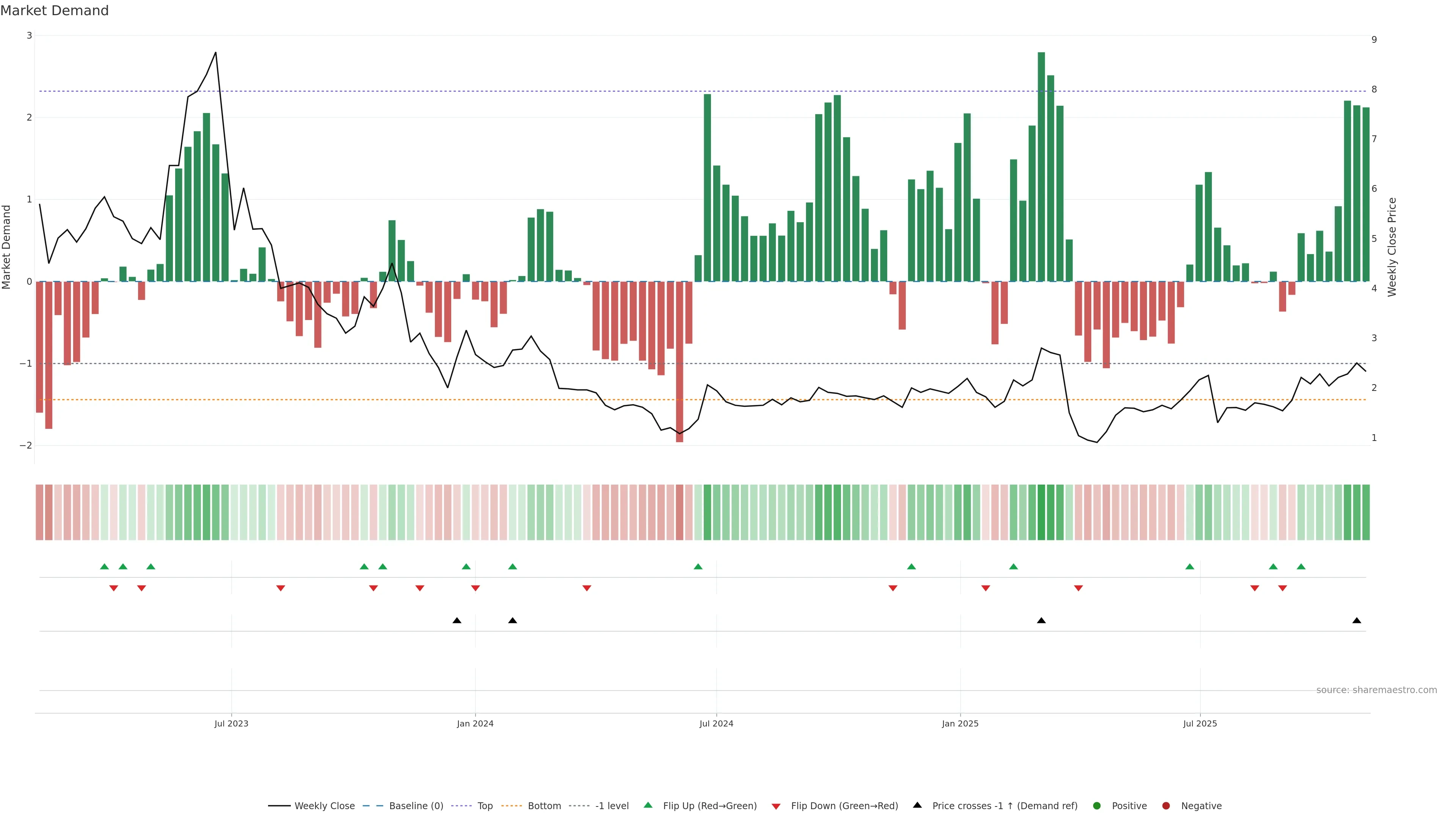Click red Flip Down triangle legend icon
Screen dimensions: 1456x819
(776, 806)
